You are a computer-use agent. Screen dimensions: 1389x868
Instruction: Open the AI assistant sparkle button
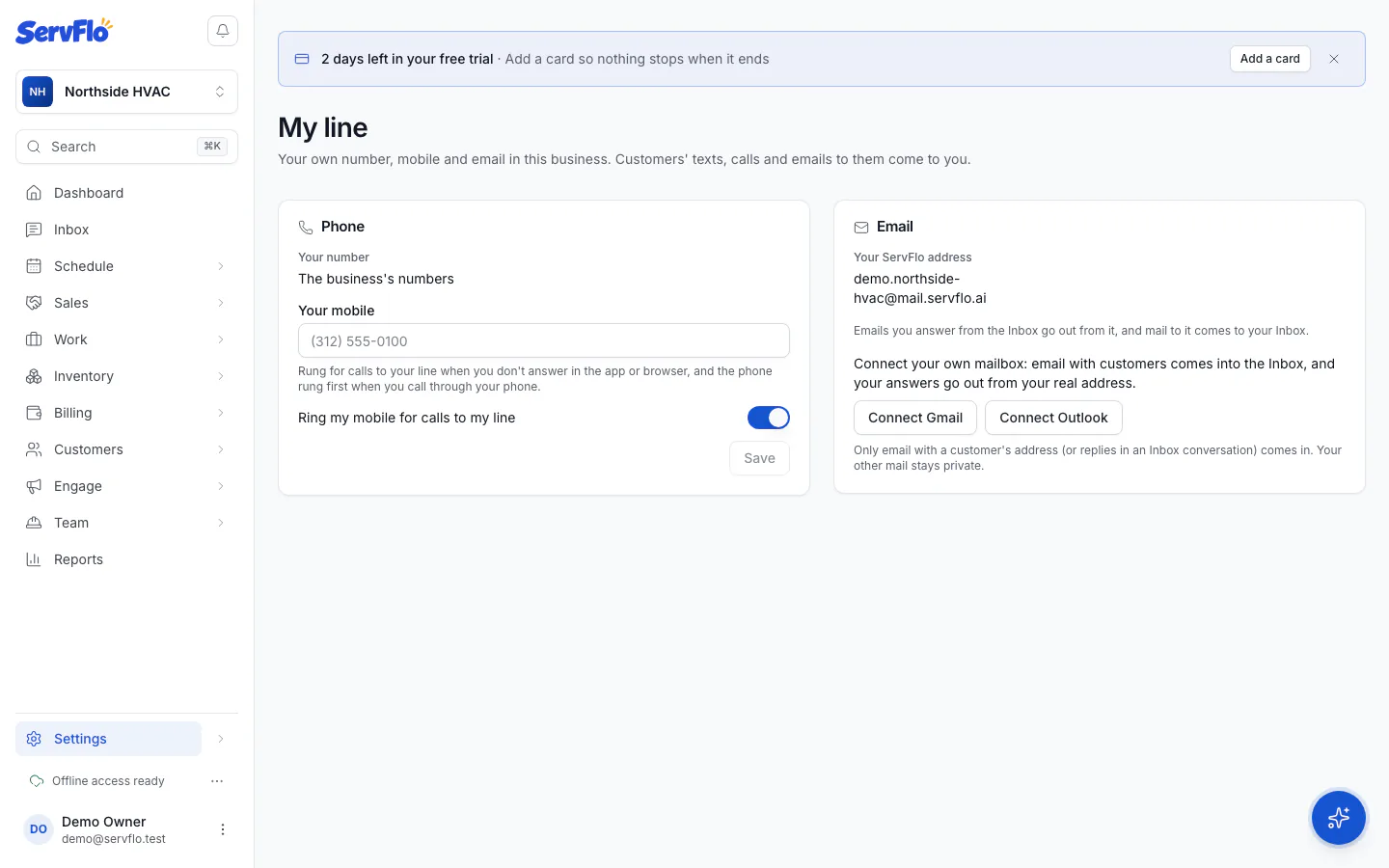click(x=1338, y=818)
